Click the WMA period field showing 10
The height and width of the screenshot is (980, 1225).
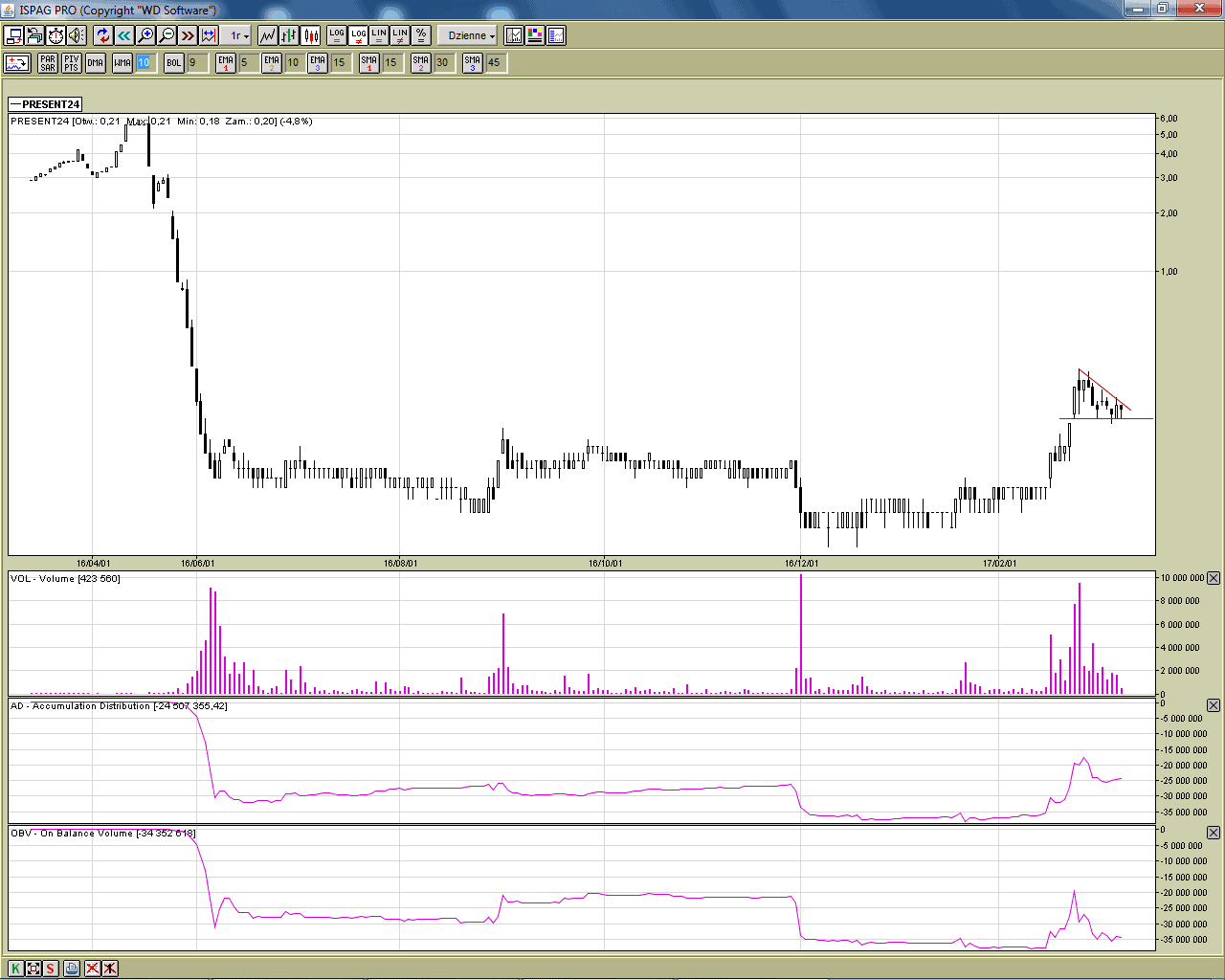pos(145,63)
